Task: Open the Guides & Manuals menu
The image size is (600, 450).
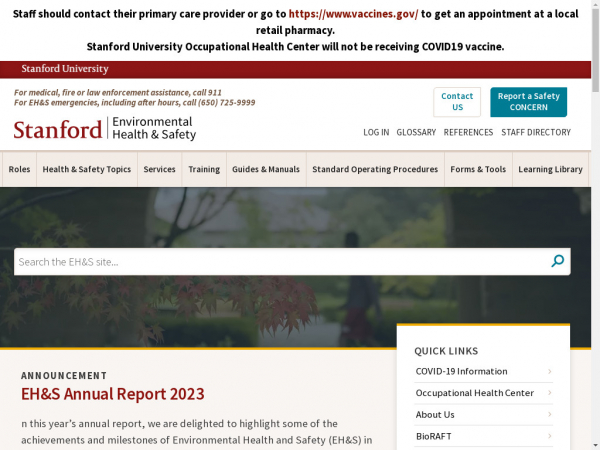Action: pyautogui.click(x=266, y=169)
